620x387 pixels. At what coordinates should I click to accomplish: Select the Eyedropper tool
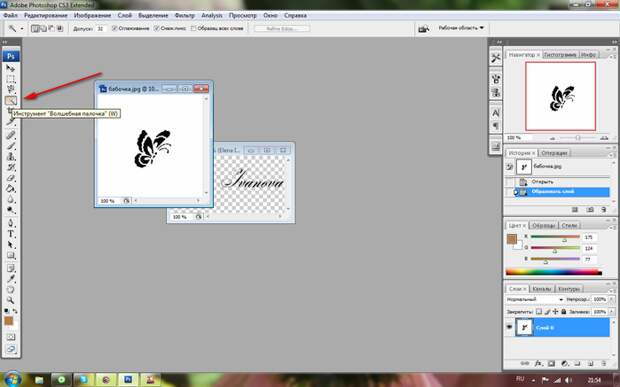(10, 279)
